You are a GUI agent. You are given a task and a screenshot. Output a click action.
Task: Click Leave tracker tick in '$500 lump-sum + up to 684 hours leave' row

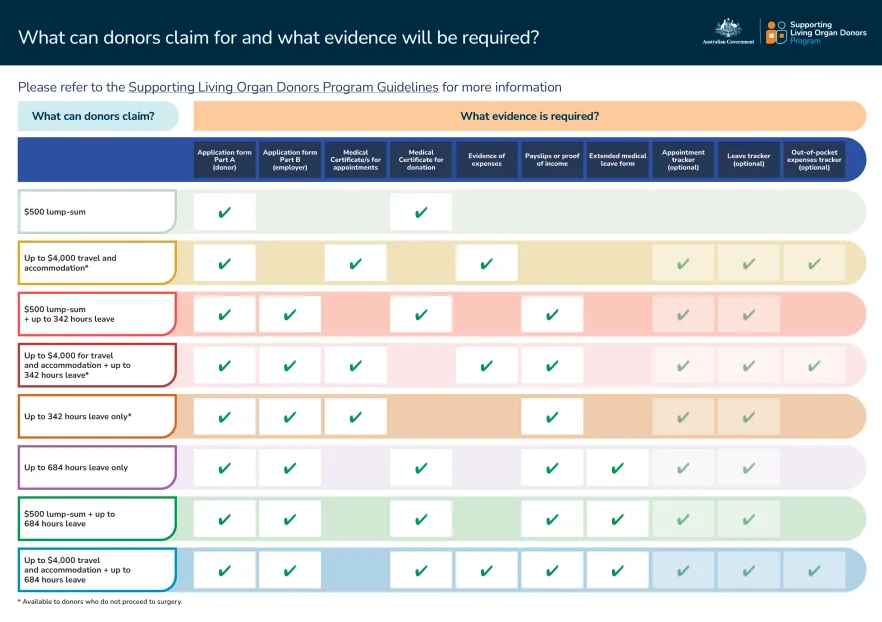click(748, 519)
